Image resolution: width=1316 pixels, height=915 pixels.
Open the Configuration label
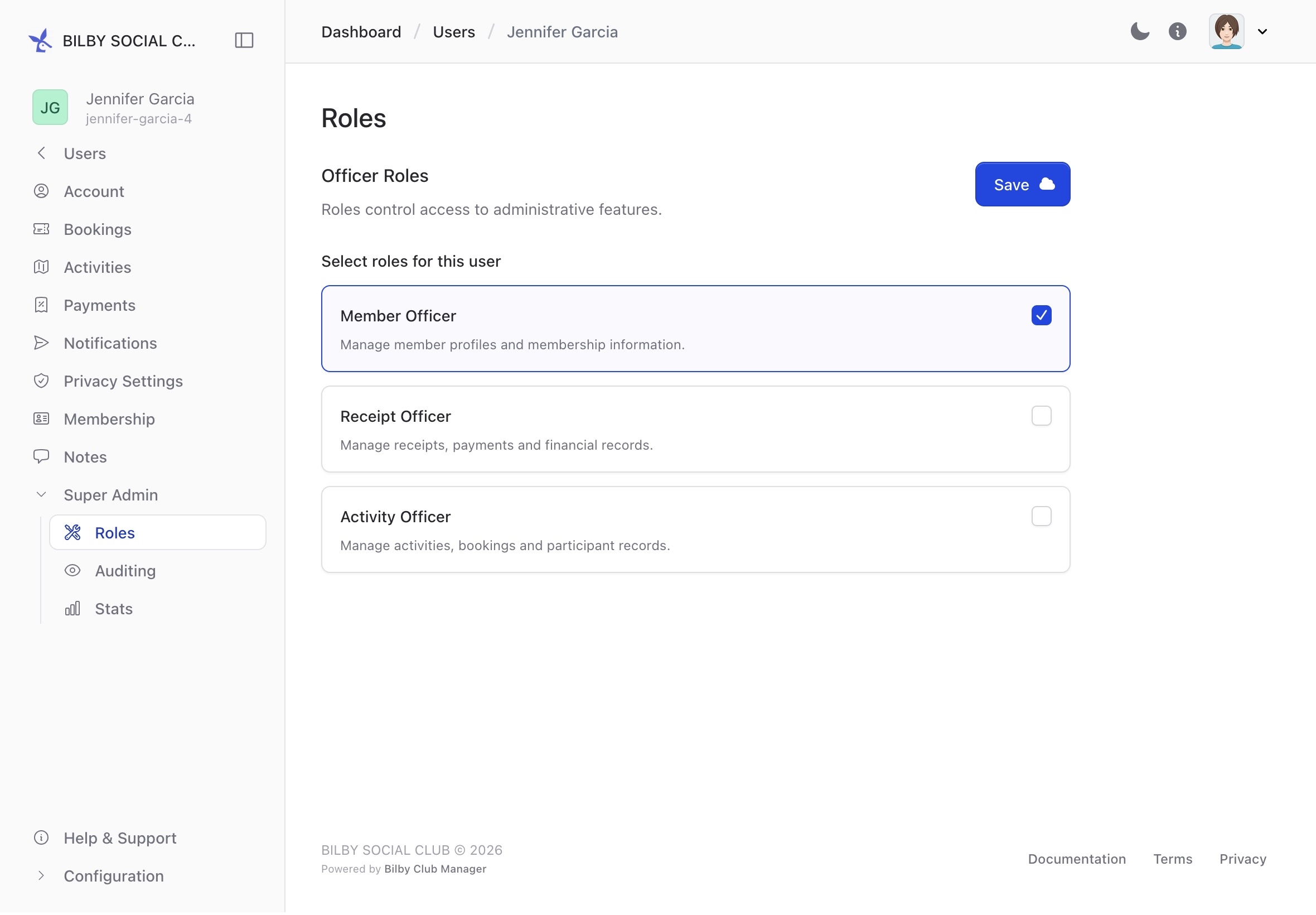point(114,875)
